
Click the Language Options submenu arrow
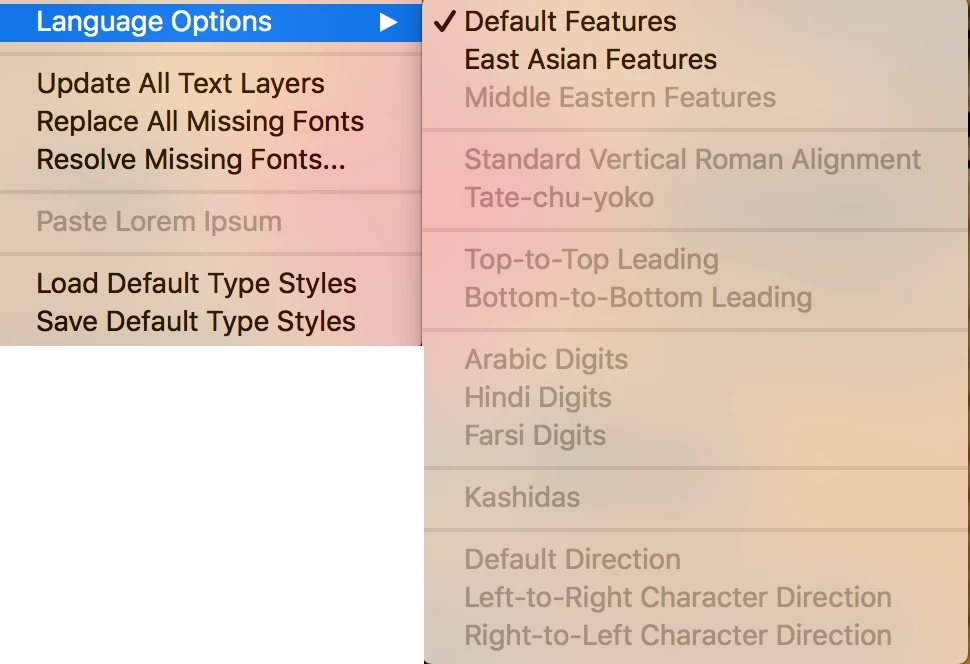point(388,22)
